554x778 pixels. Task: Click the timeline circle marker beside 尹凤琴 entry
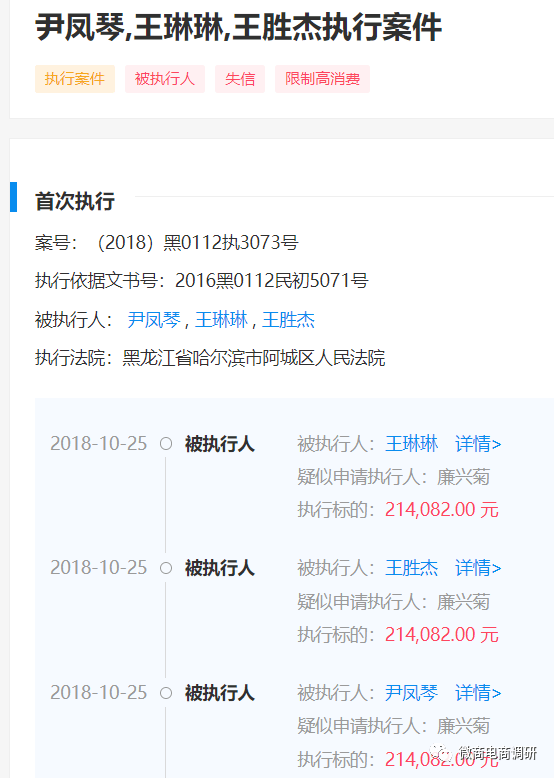pos(166,693)
